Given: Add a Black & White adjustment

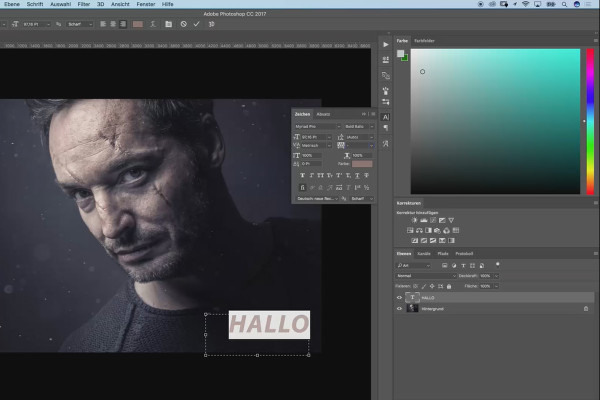Looking at the screenshot, I should click(428, 230).
